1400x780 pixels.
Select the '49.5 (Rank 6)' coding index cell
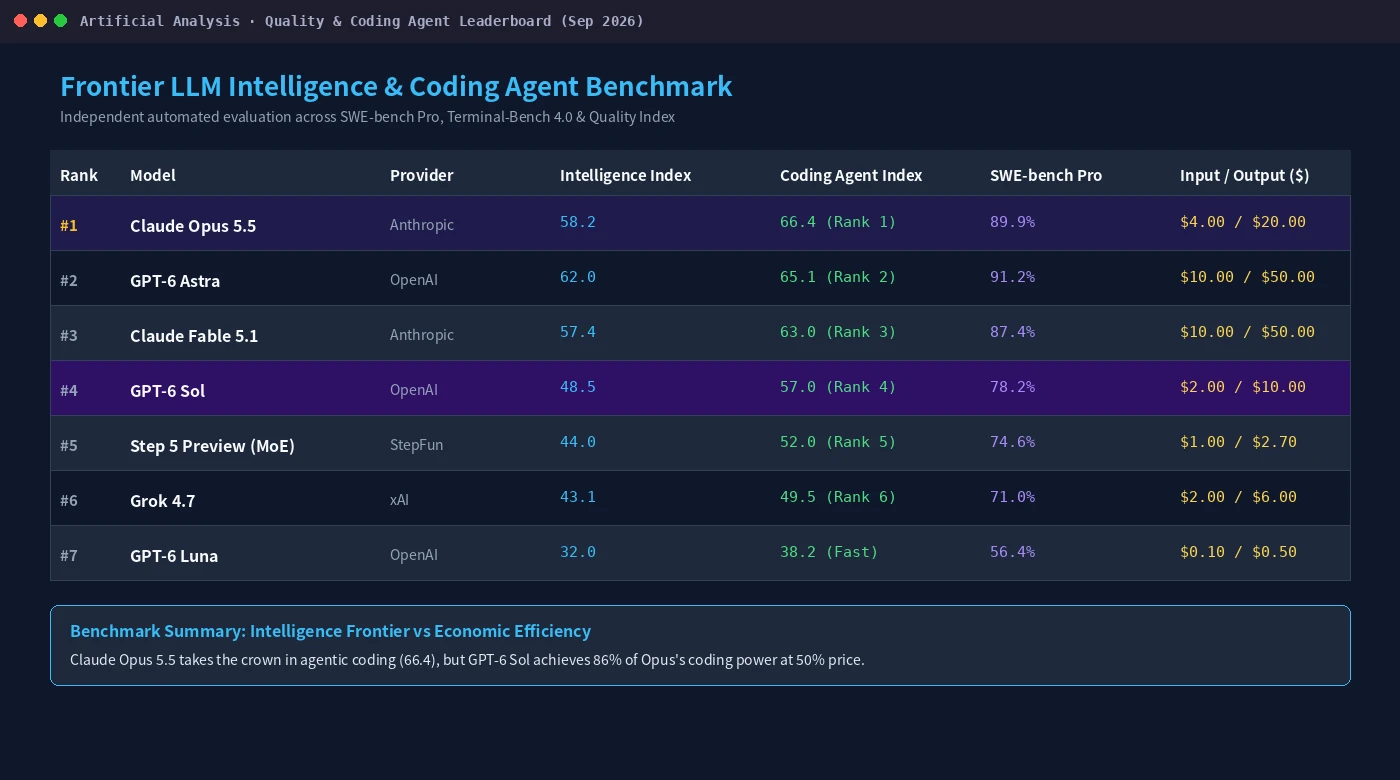(x=838, y=497)
